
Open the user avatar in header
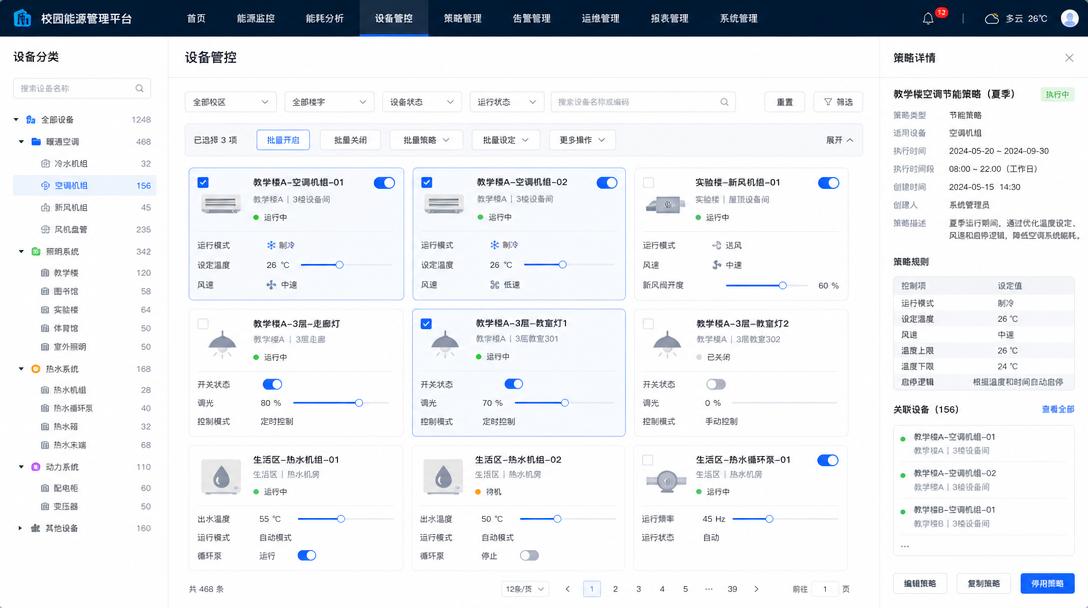(1070, 18)
